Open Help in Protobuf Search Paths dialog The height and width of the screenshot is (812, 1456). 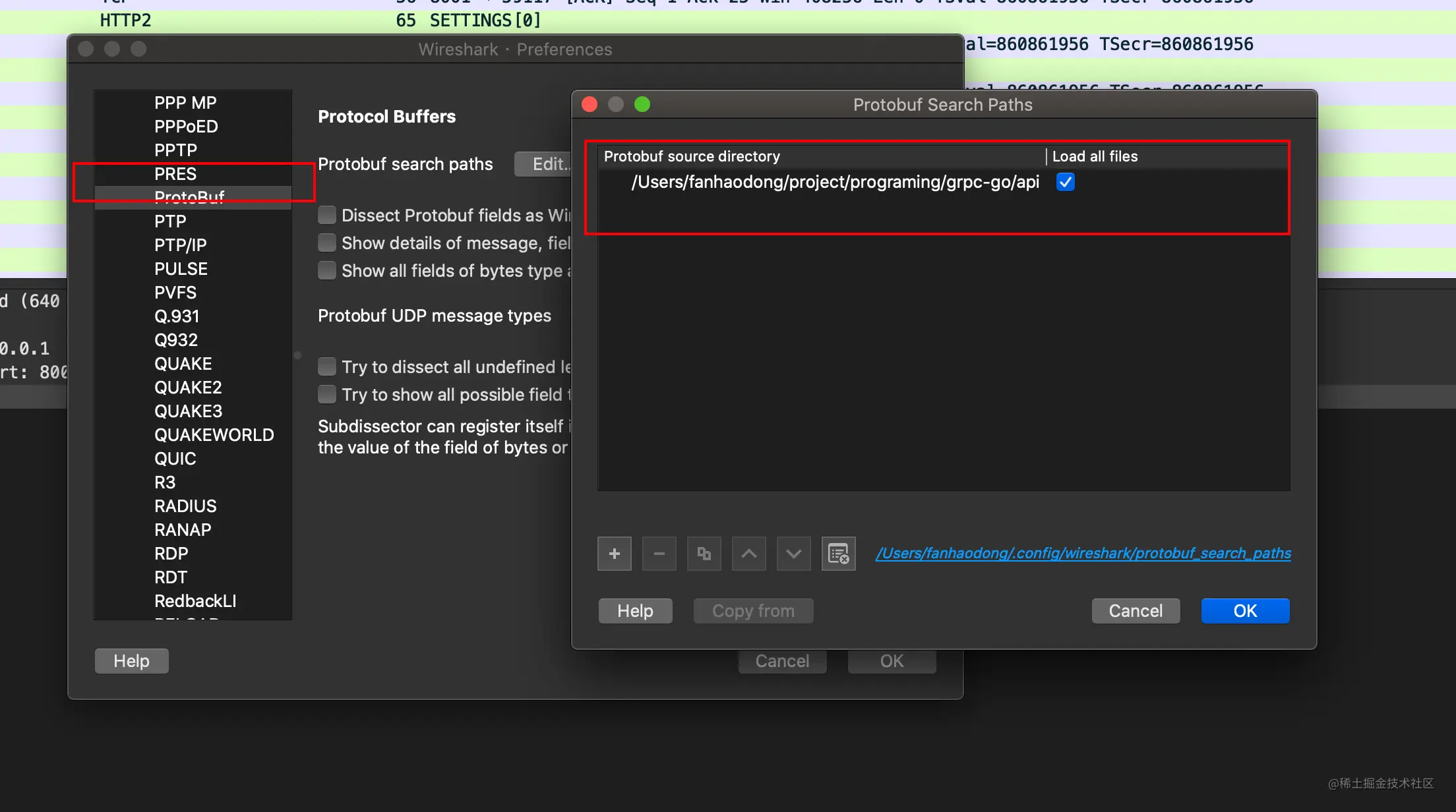(x=635, y=611)
